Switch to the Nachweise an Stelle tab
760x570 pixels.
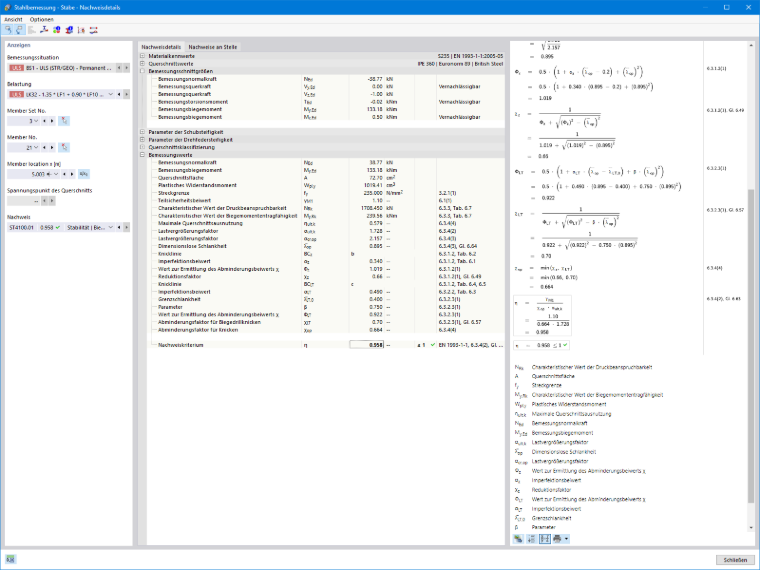213,47
